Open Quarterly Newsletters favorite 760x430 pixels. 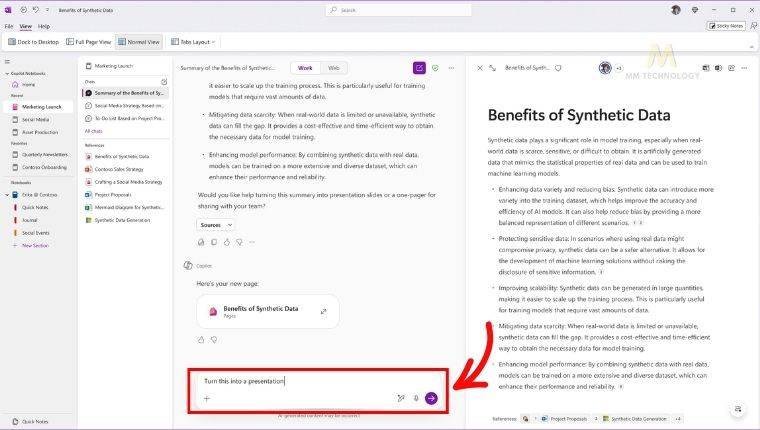pyautogui.click(x=40, y=155)
